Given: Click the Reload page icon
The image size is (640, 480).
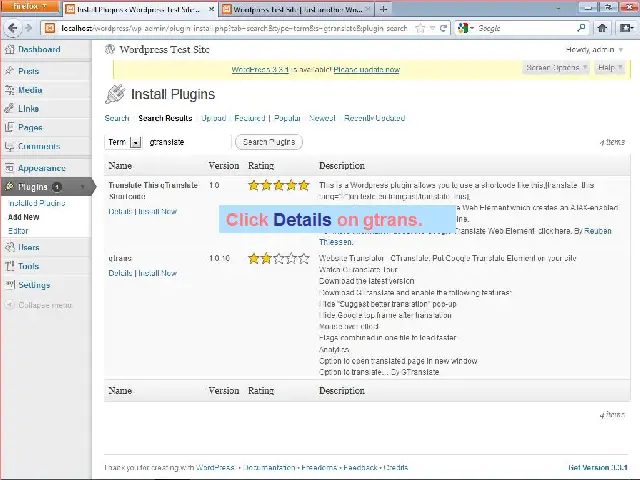Looking at the screenshot, I should click(443, 28).
